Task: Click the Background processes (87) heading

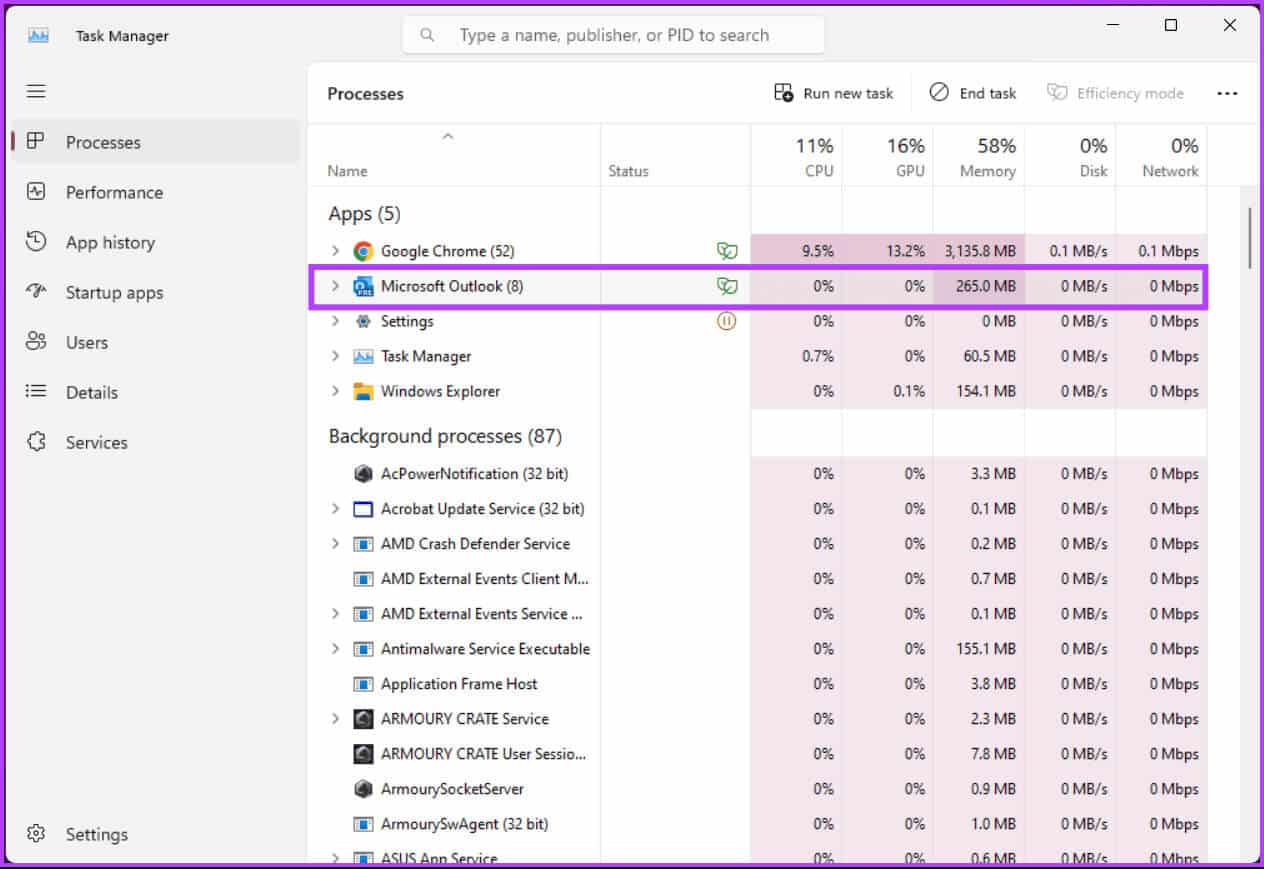Action: [445, 436]
